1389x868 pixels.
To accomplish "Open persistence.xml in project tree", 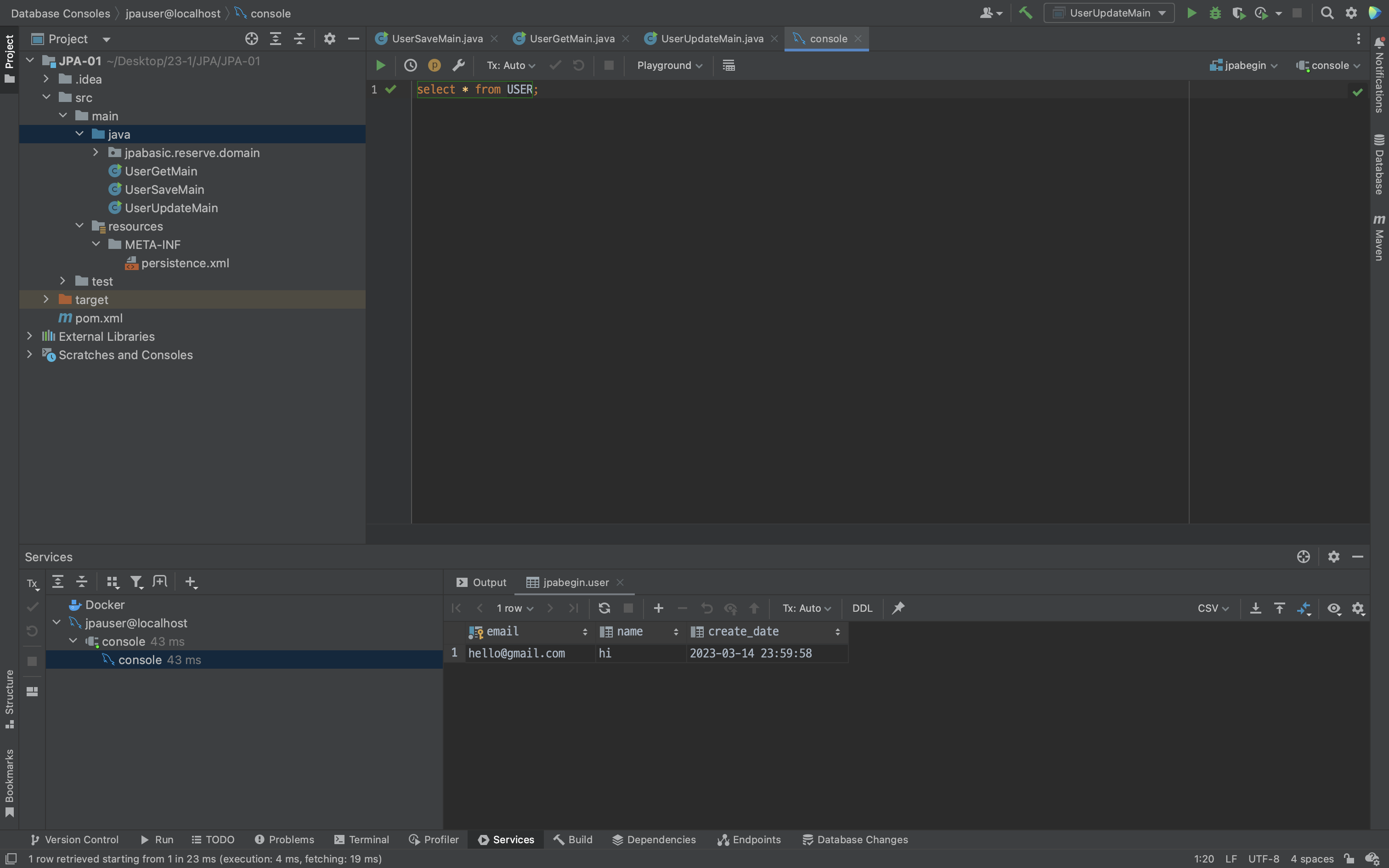I will [x=185, y=263].
